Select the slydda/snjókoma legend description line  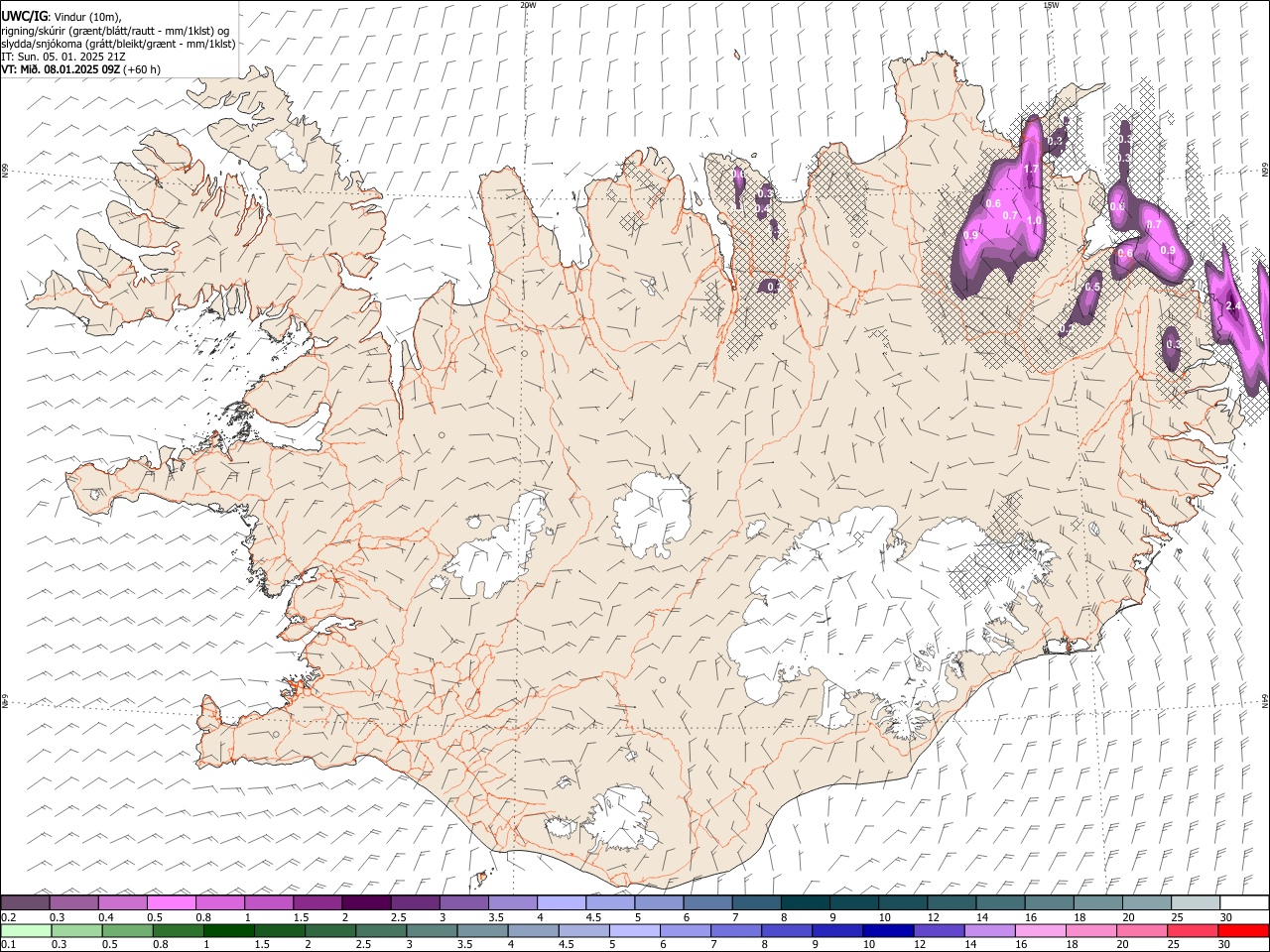(x=118, y=44)
